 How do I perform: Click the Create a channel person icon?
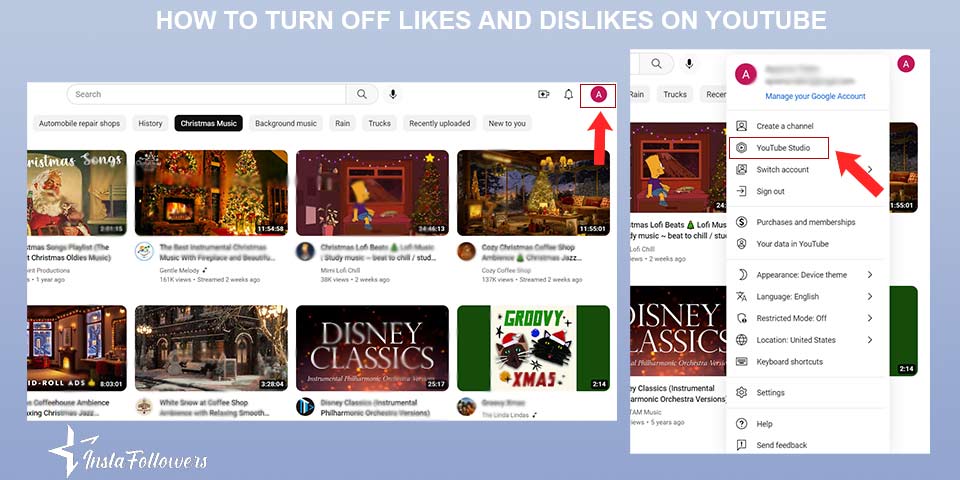coord(741,126)
